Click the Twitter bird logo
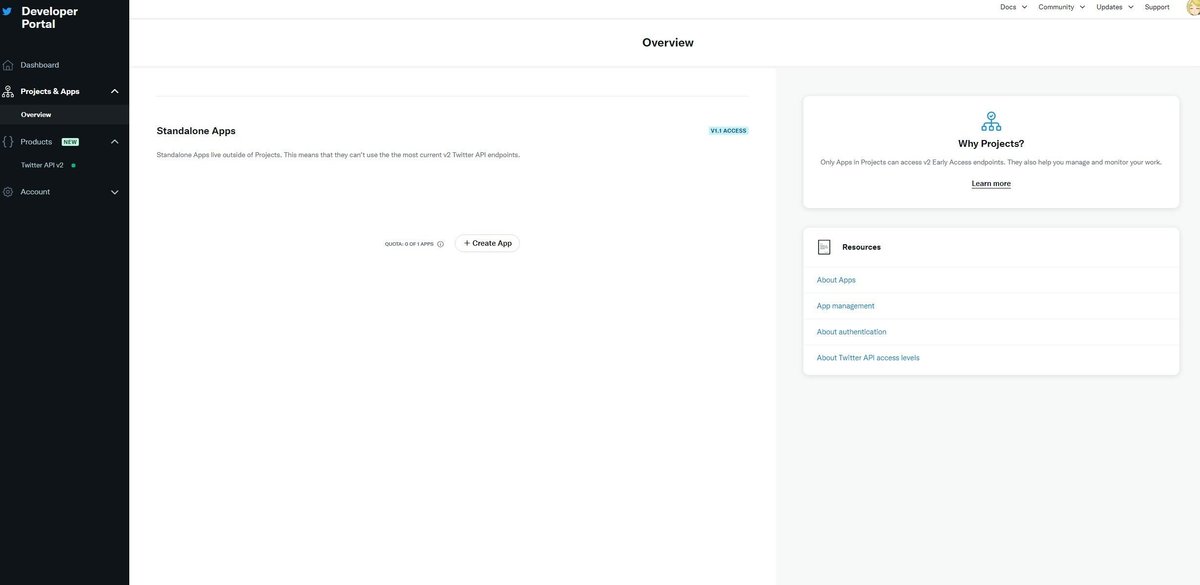1200x585 pixels. pyautogui.click(x=7, y=12)
